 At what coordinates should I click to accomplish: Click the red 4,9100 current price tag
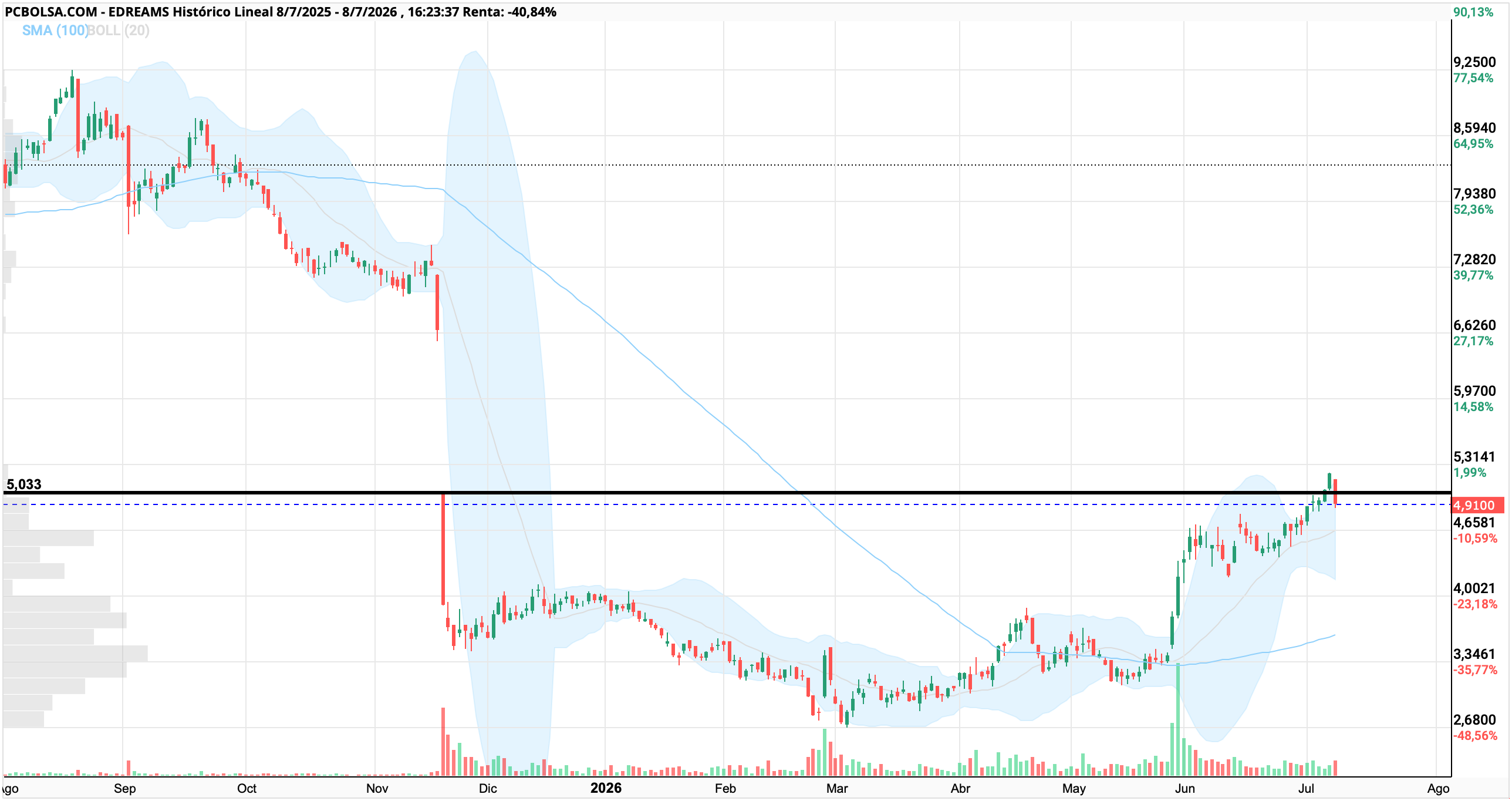pyautogui.click(x=1477, y=505)
